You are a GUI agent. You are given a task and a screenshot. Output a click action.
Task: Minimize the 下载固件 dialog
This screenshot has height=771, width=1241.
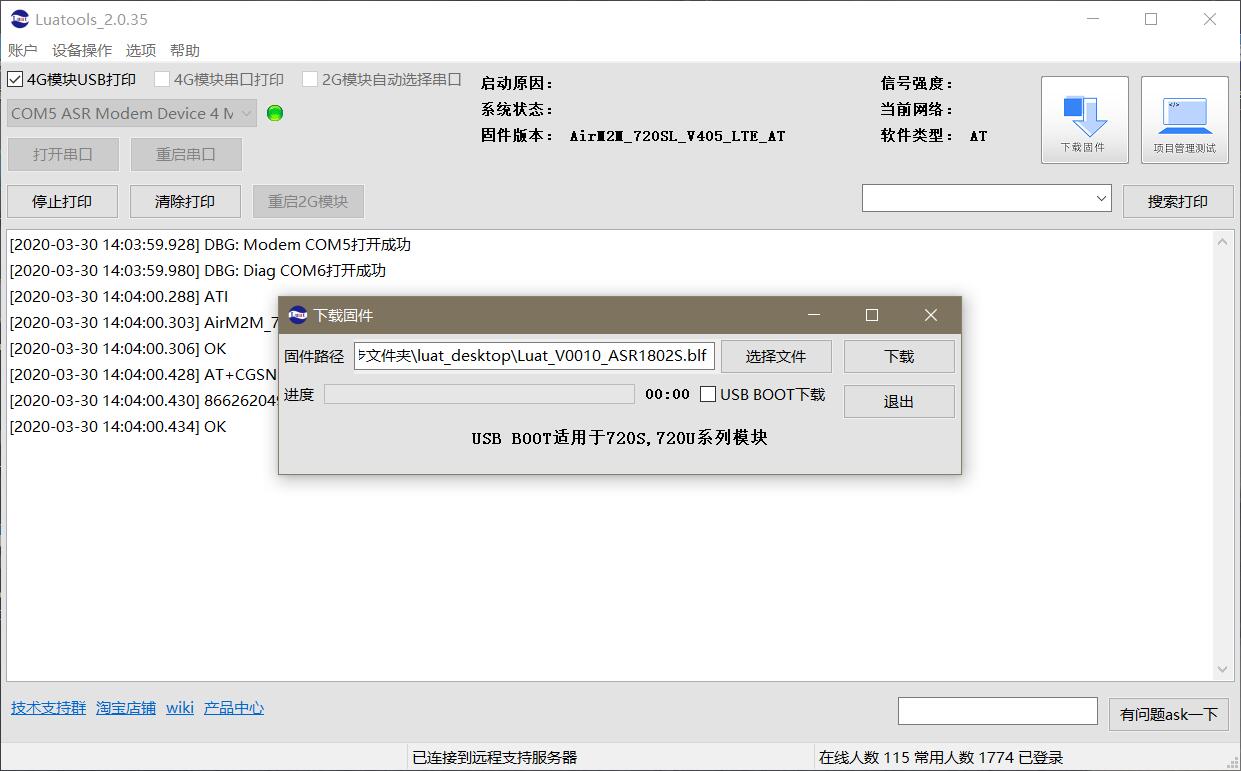coord(814,315)
